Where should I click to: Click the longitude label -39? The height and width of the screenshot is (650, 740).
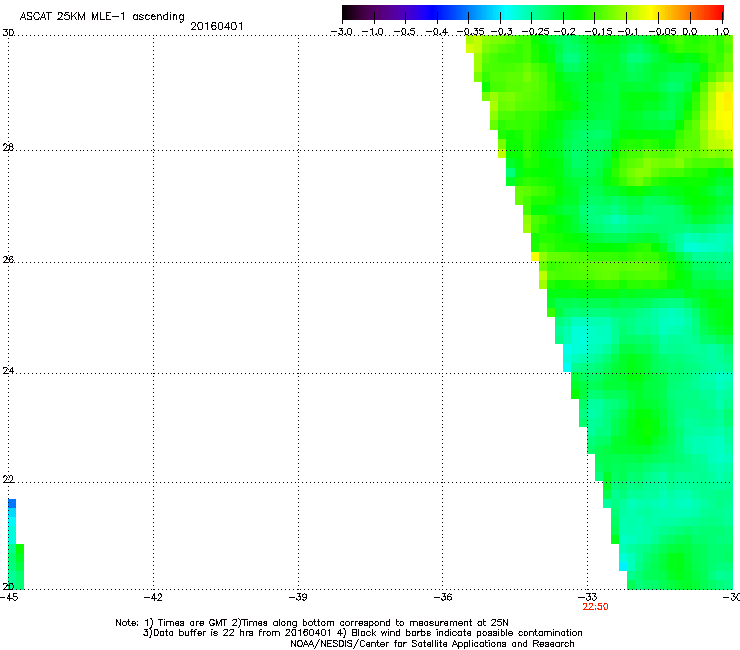298,598
